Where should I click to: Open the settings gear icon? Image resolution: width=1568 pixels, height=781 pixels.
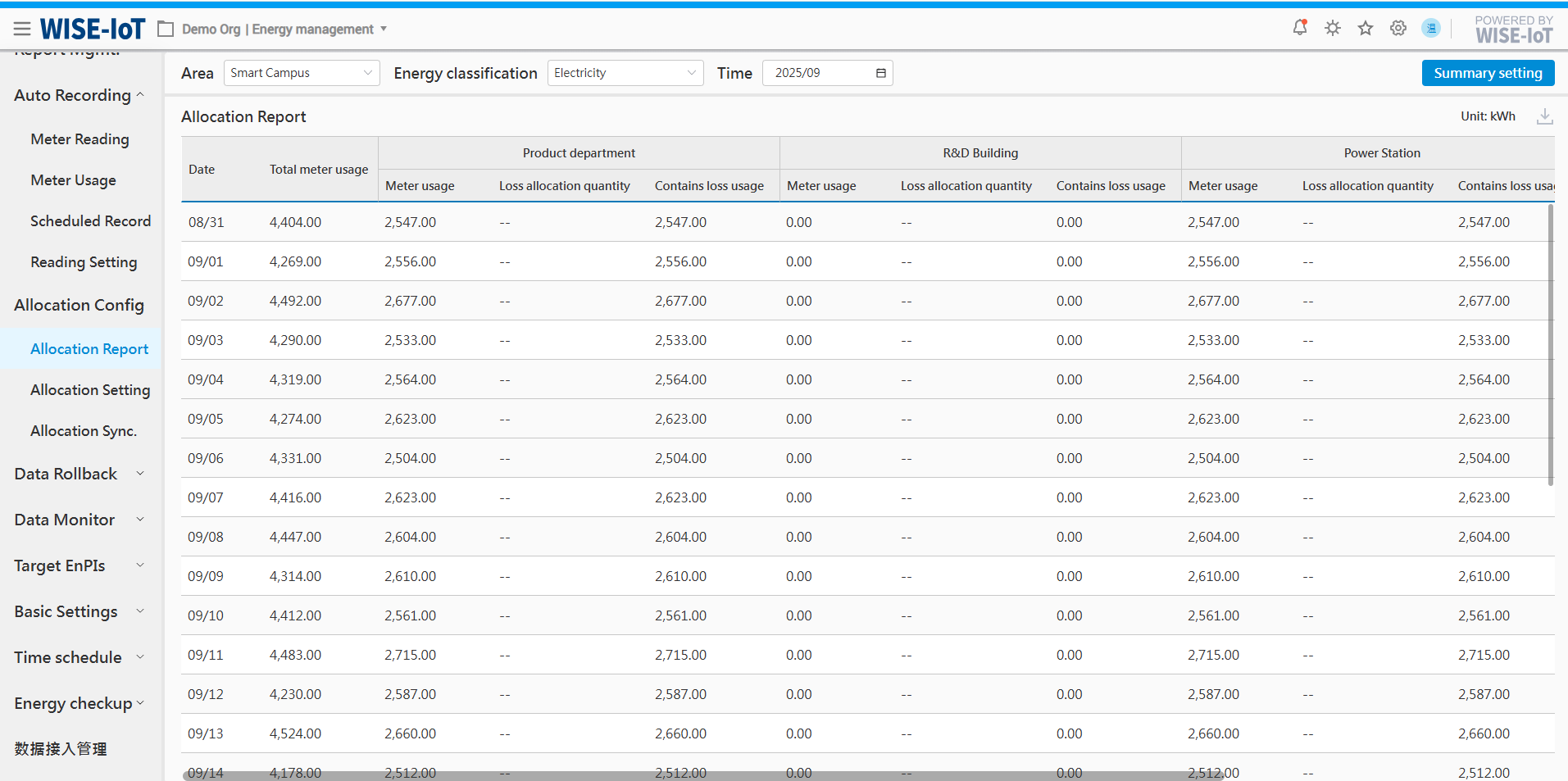pos(1398,28)
